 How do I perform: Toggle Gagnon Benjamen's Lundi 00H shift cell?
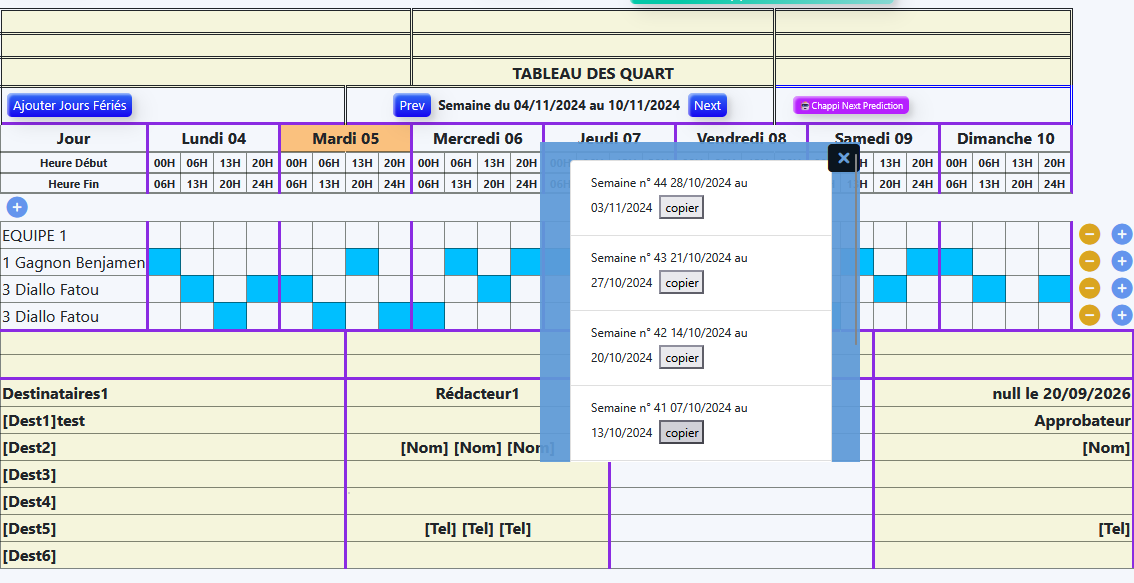point(164,262)
